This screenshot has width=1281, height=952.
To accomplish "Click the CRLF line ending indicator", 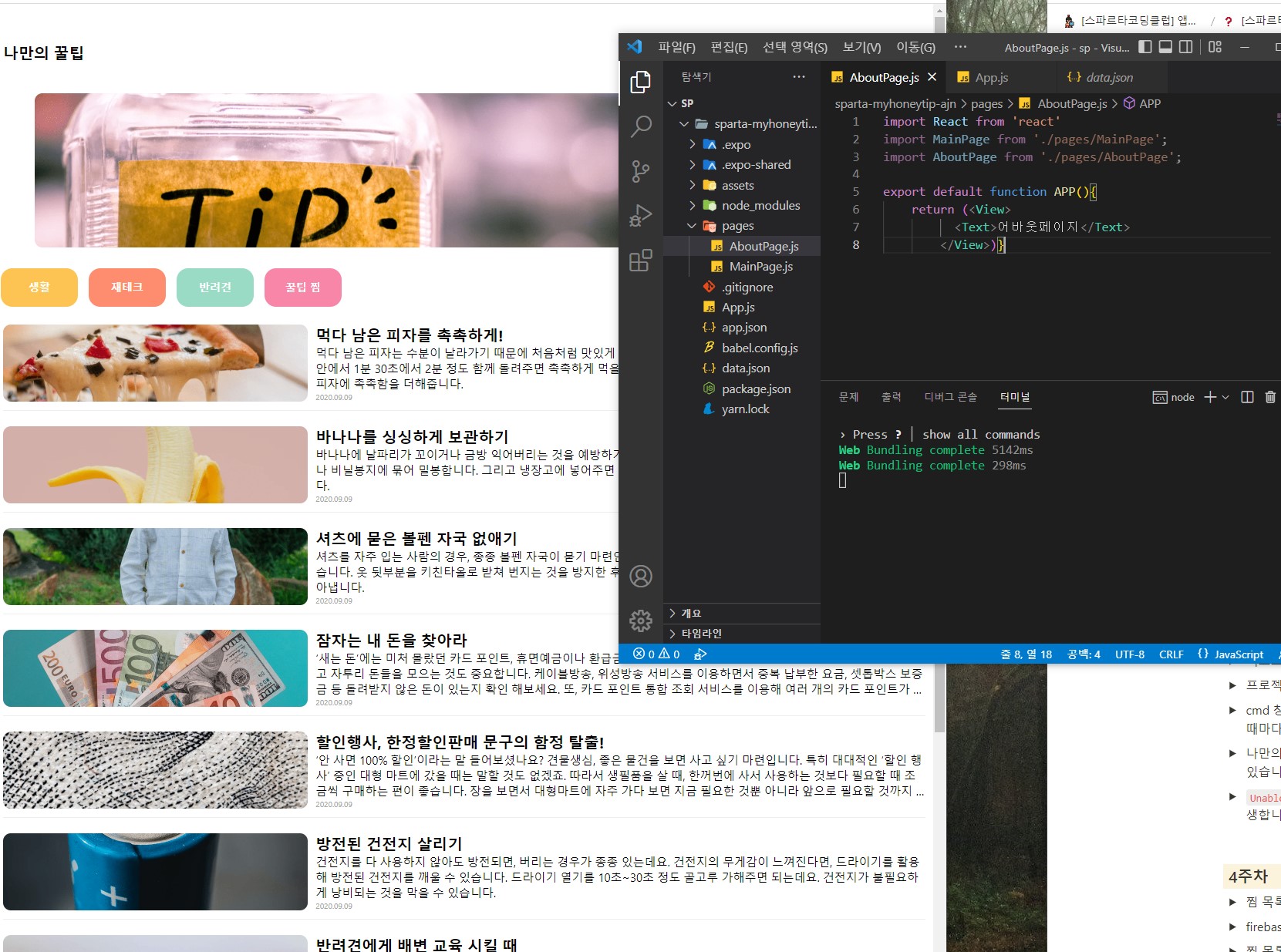I will 1171,654.
